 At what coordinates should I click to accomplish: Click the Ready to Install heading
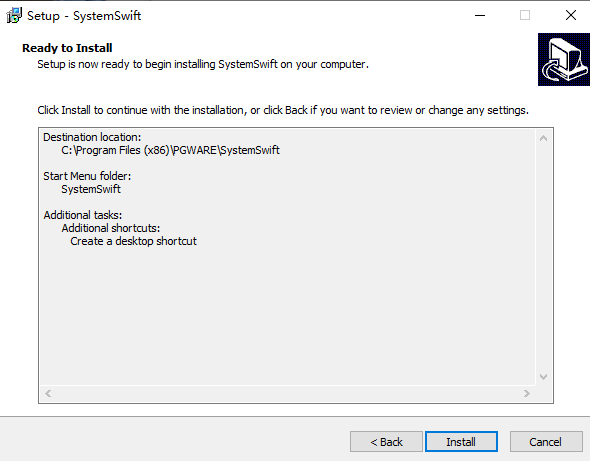point(67,48)
